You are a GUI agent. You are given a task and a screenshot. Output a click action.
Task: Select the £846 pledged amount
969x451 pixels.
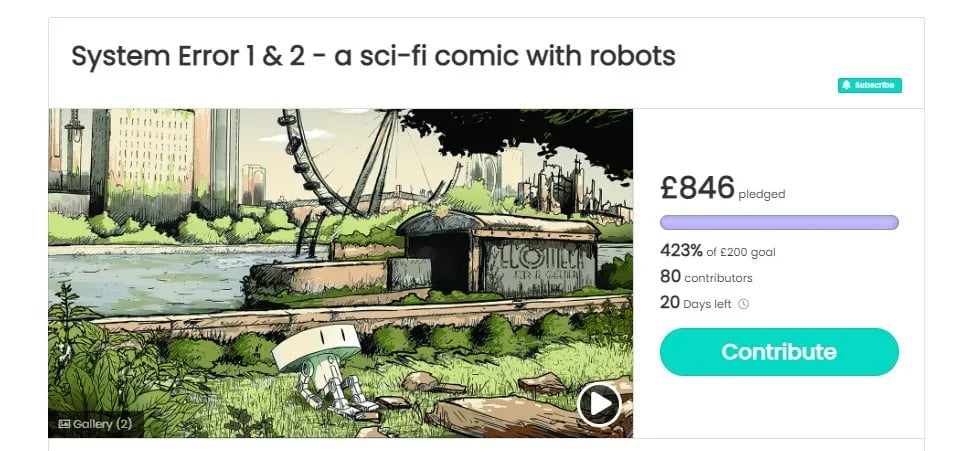point(722,188)
